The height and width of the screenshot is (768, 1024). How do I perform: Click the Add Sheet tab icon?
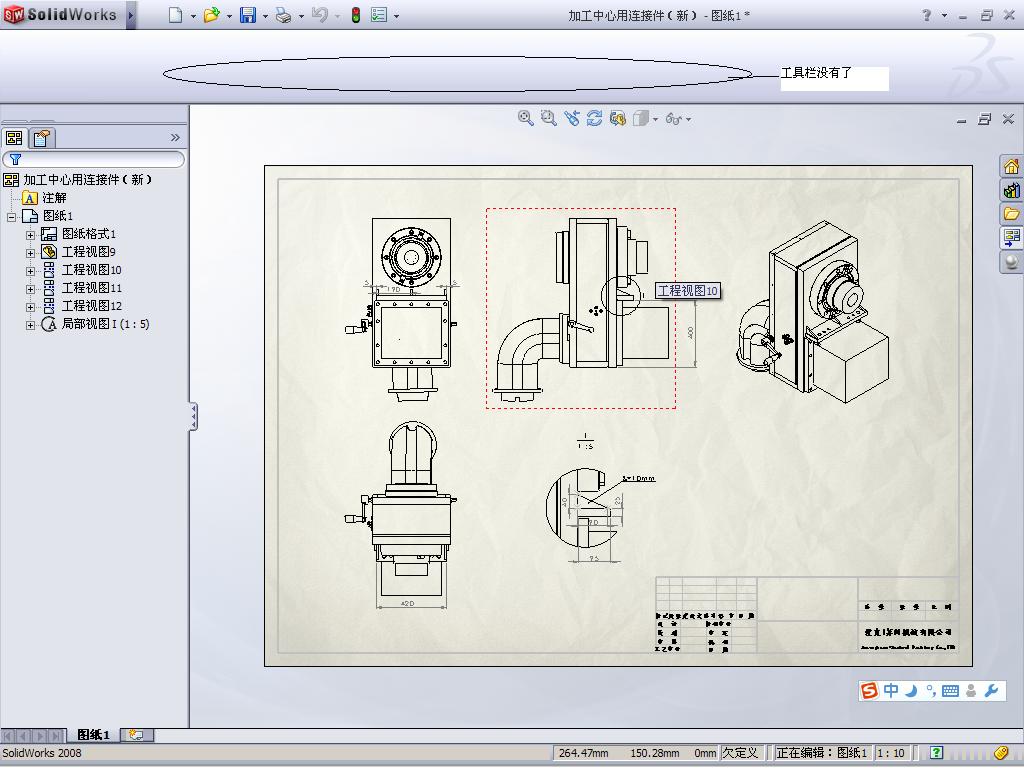136,735
